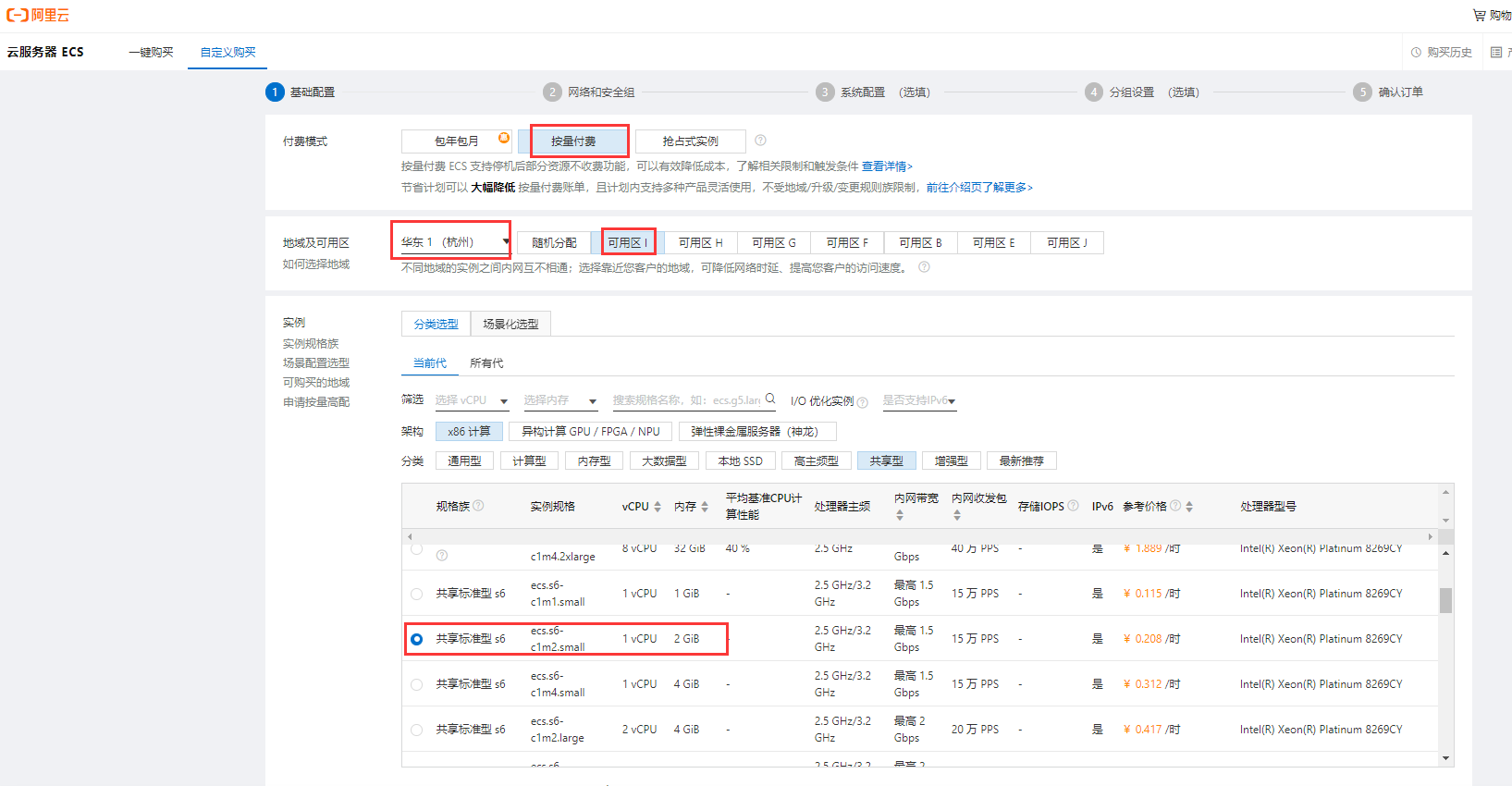Open 前往介绍页了解更多 link
The width and height of the screenshot is (1512, 786).
pyautogui.click(x=979, y=188)
